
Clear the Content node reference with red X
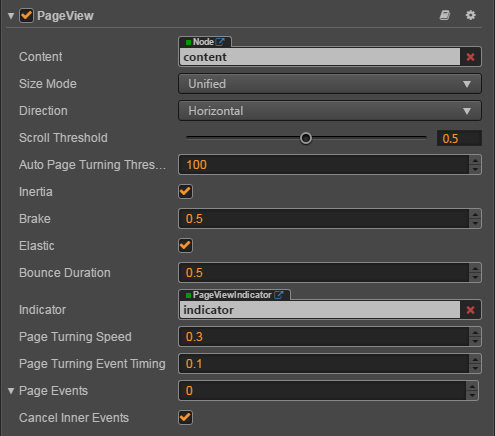click(470, 57)
